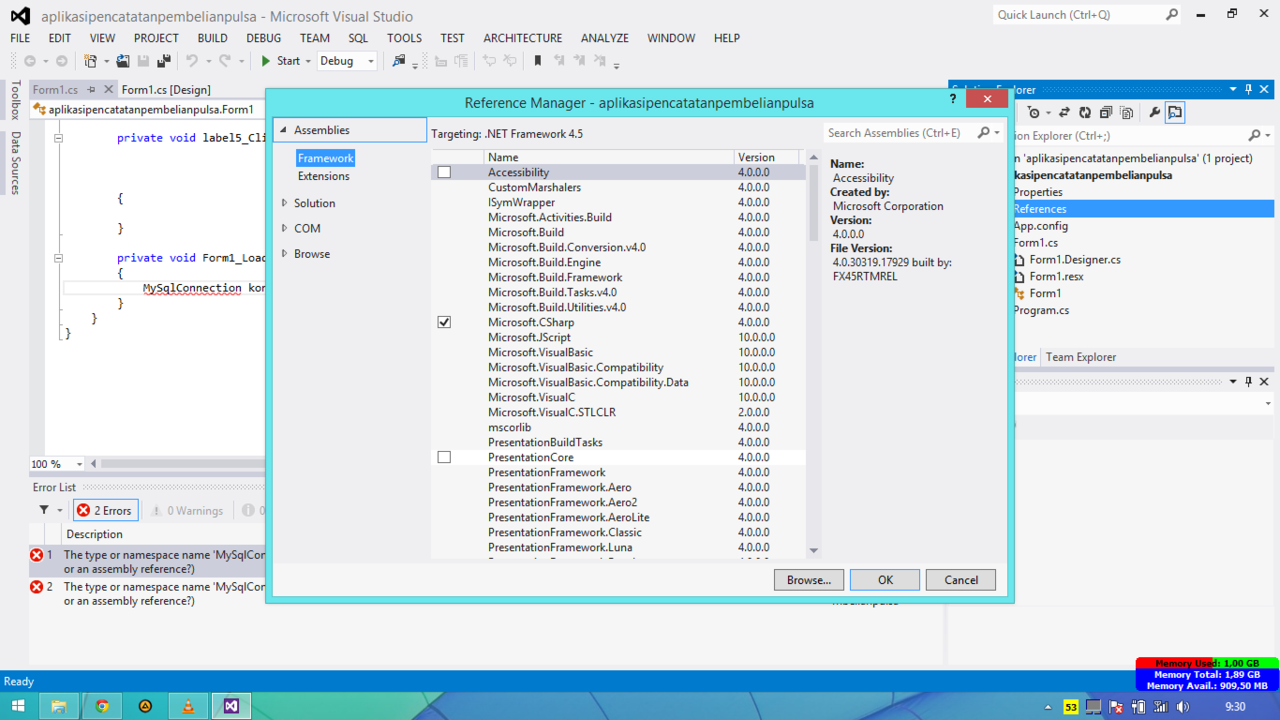Toggle the 0 Warnings filter button
The height and width of the screenshot is (720, 1280).
(186, 510)
